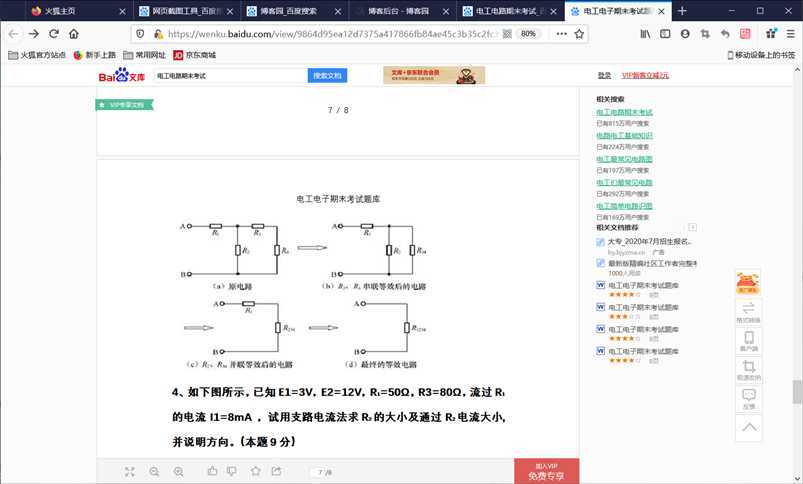Reload the current page

[x=54, y=34]
